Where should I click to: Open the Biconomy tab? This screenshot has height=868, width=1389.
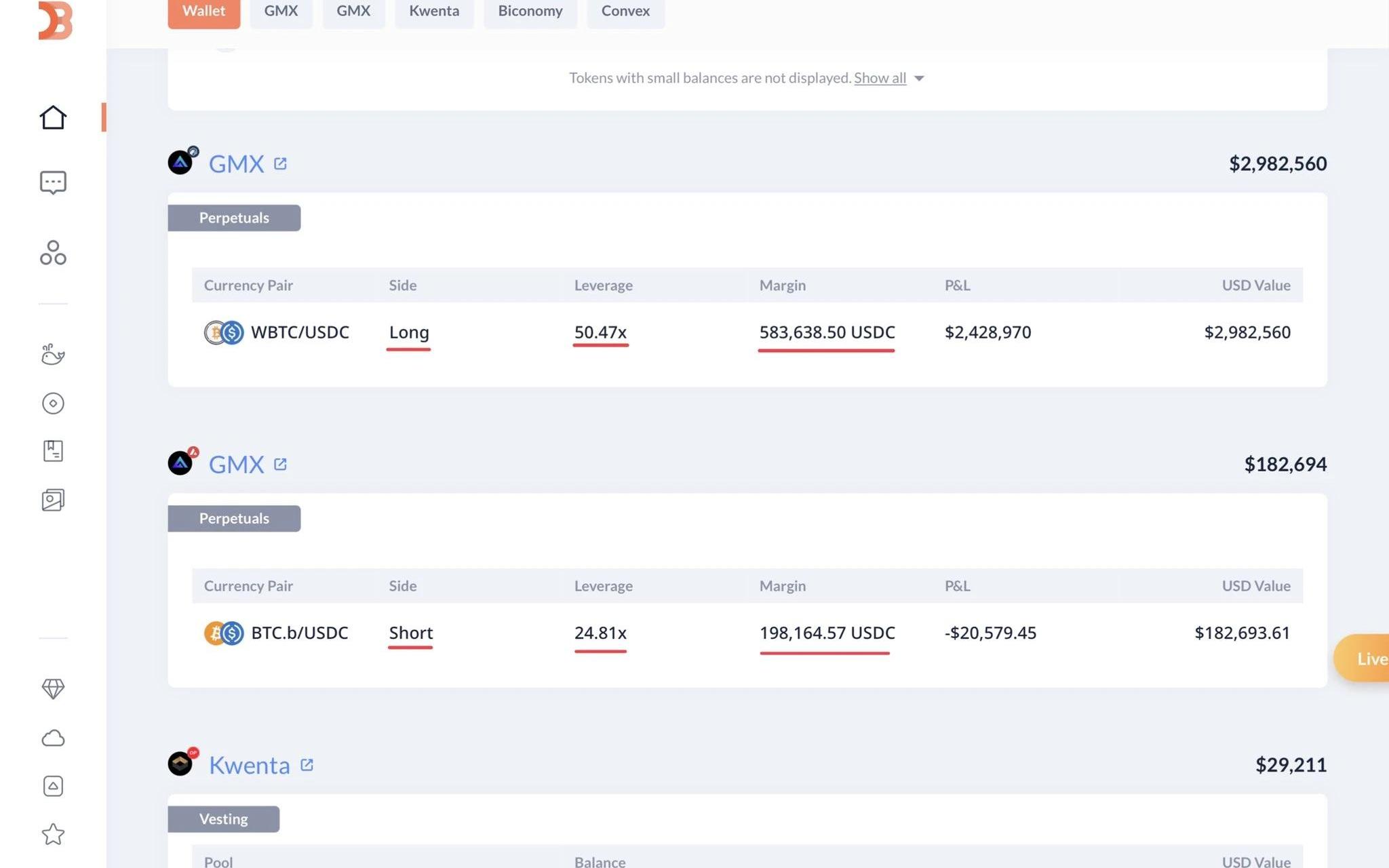pos(530,12)
